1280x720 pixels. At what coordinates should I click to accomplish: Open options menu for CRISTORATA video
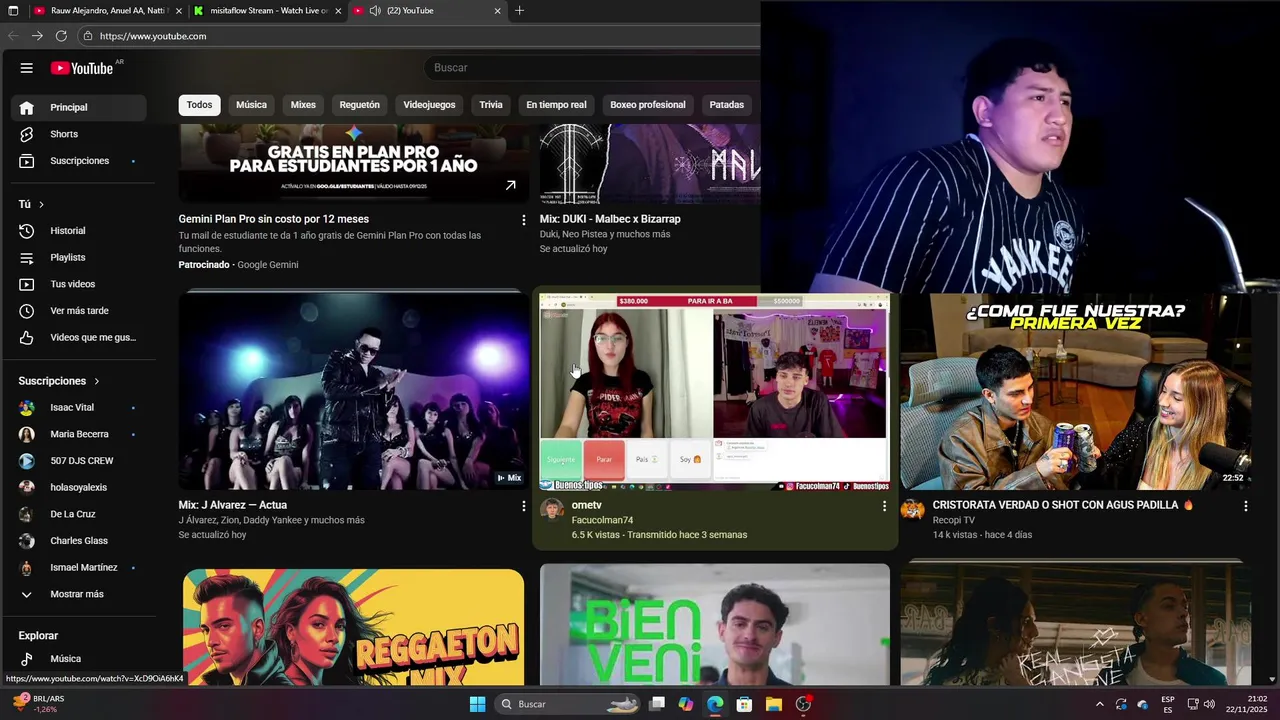1246,506
